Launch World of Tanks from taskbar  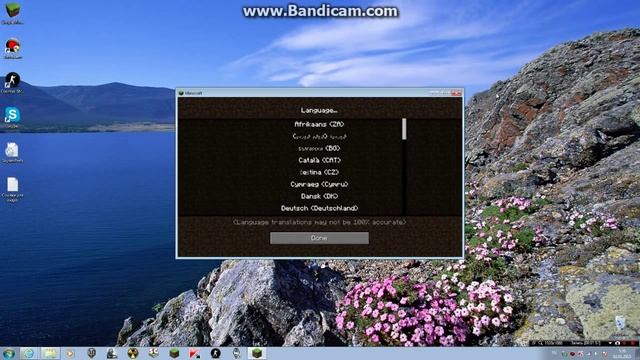click(91, 353)
